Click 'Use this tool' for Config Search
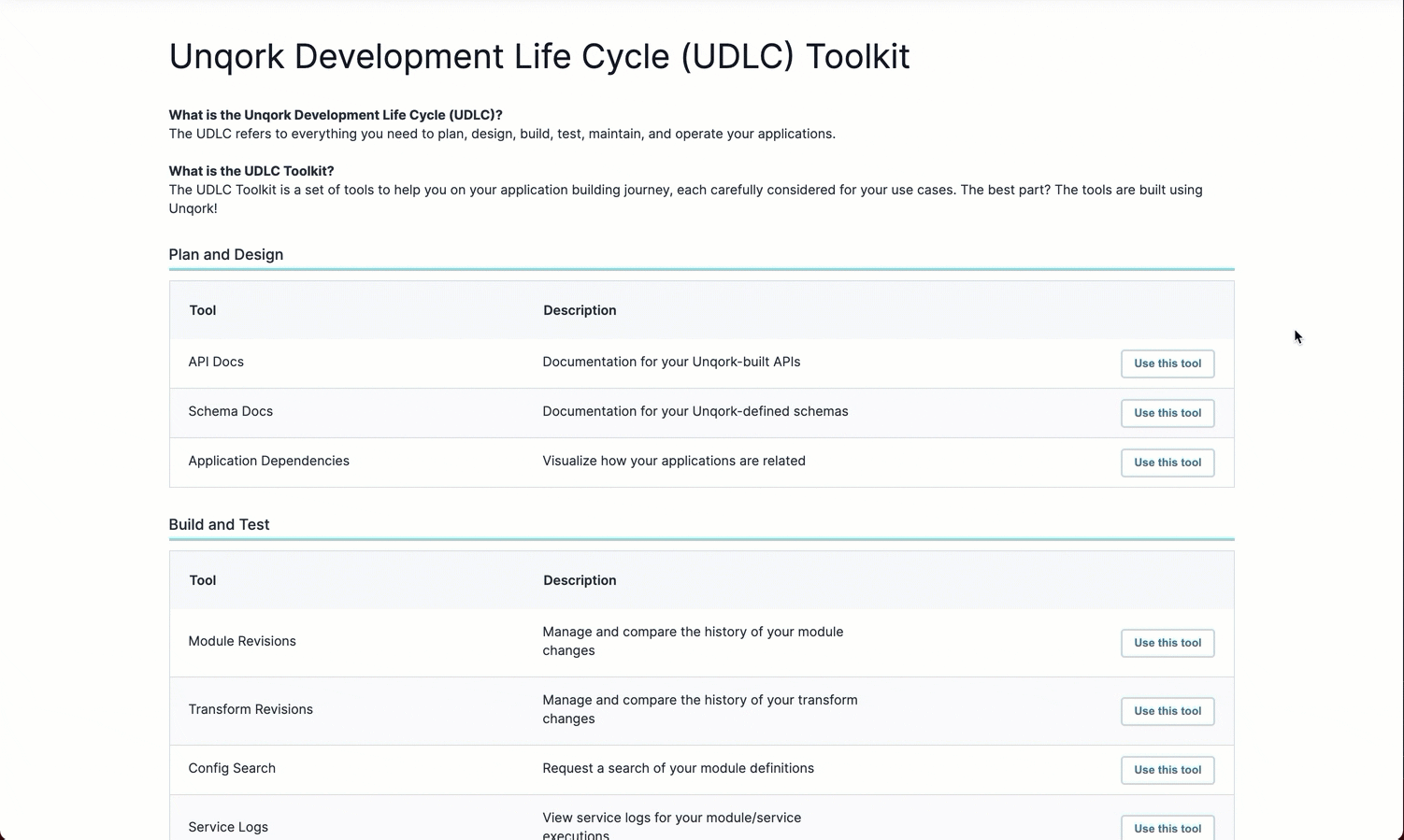 tap(1168, 770)
